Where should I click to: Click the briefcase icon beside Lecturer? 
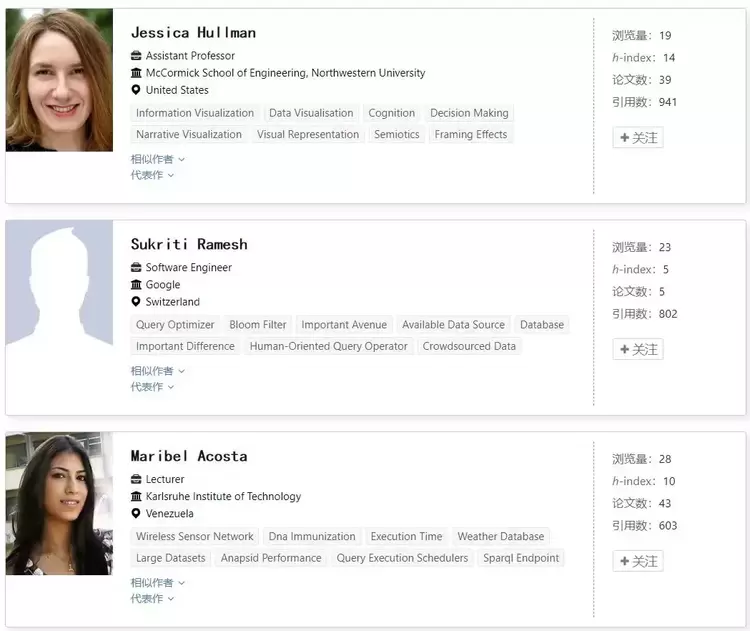[x=136, y=480]
